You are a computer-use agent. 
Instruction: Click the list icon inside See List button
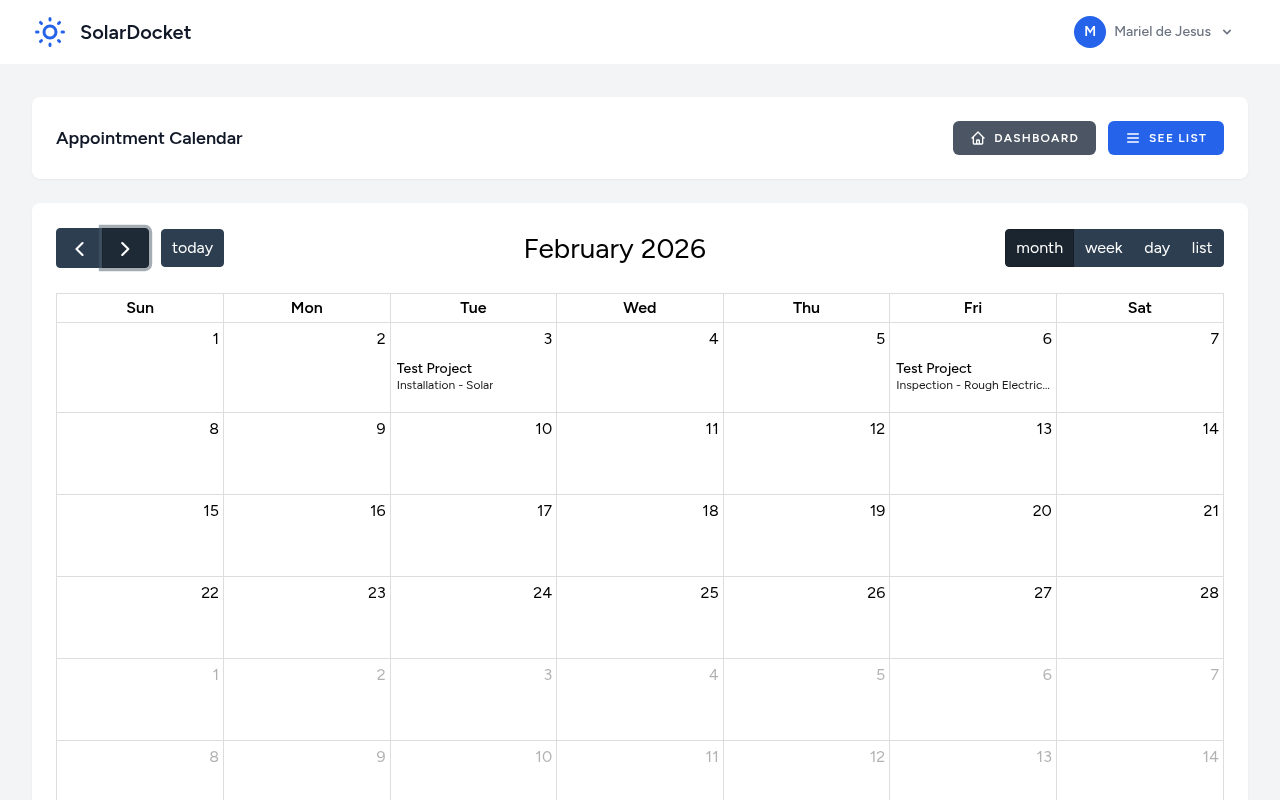point(1132,138)
